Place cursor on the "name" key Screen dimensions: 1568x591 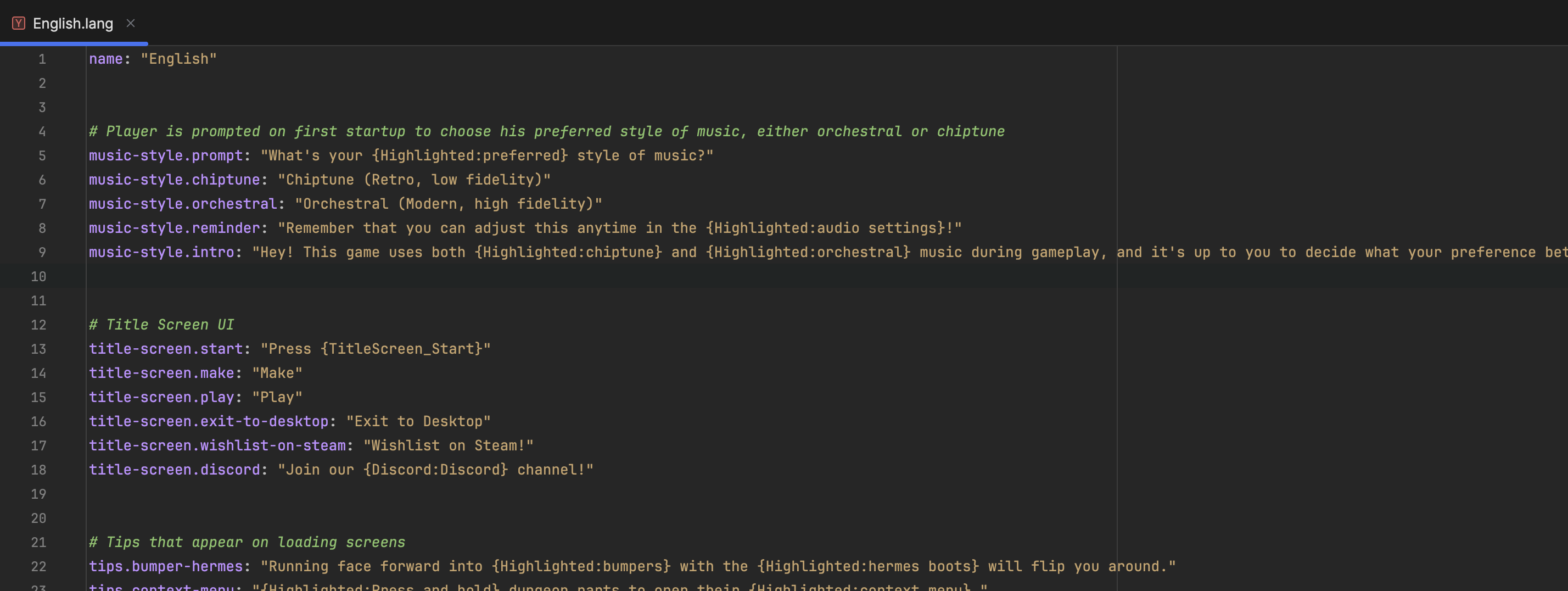coord(106,59)
